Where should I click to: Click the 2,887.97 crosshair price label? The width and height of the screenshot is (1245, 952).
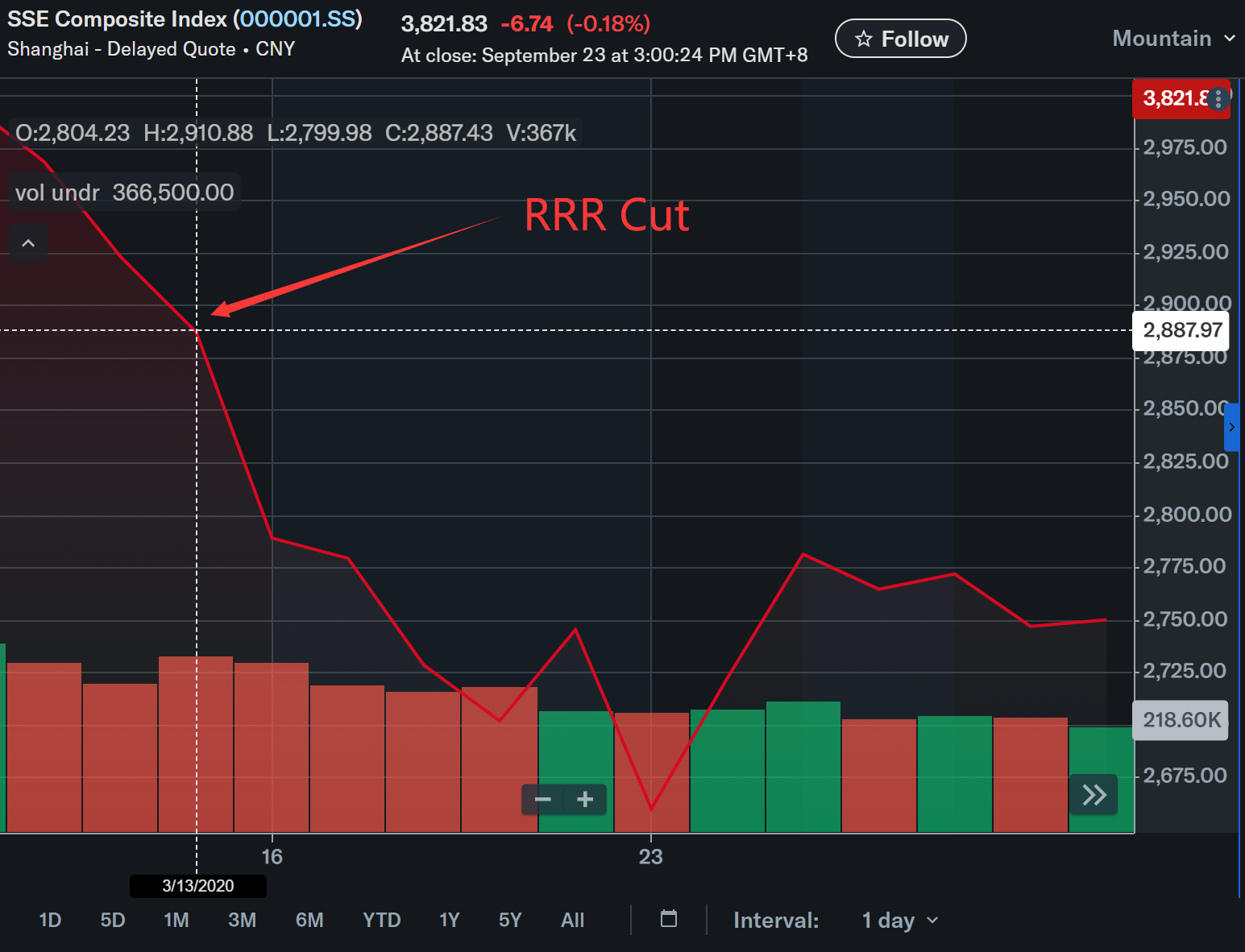click(1182, 330)
